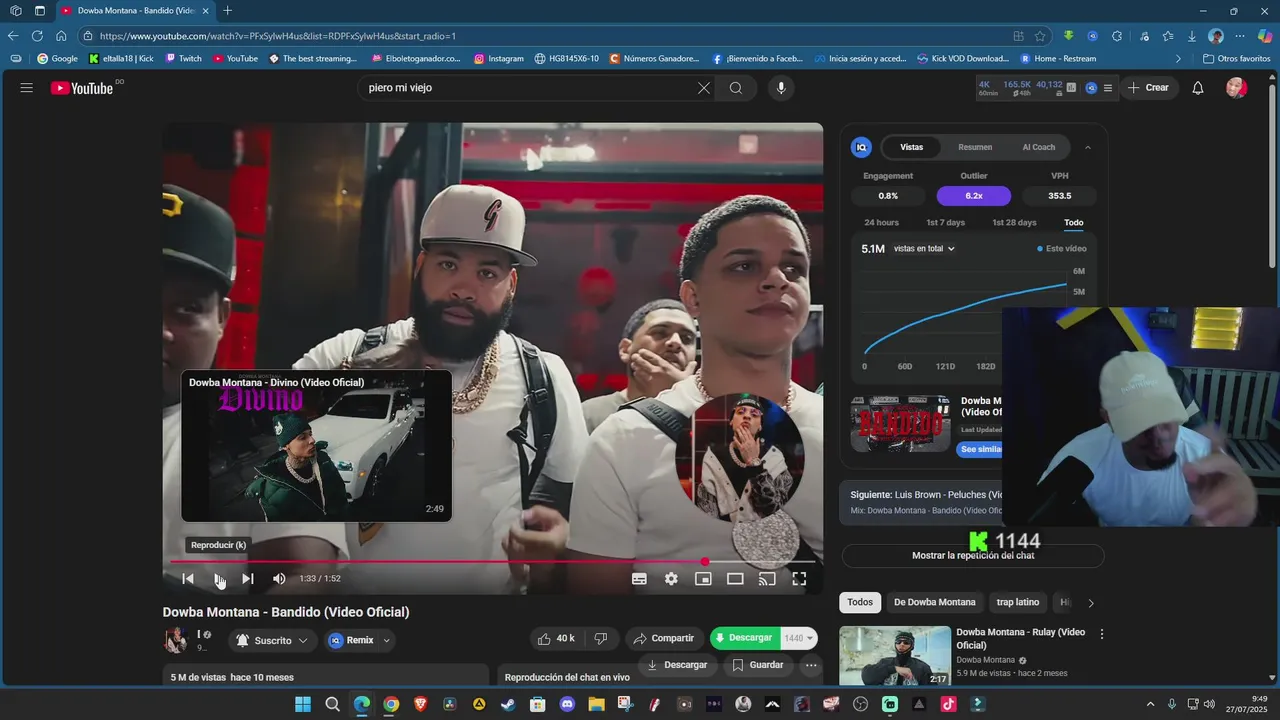Open player settings gear
Image resolution: width=1280 pixels, height=720 pixels.
(x=671, y=579)
